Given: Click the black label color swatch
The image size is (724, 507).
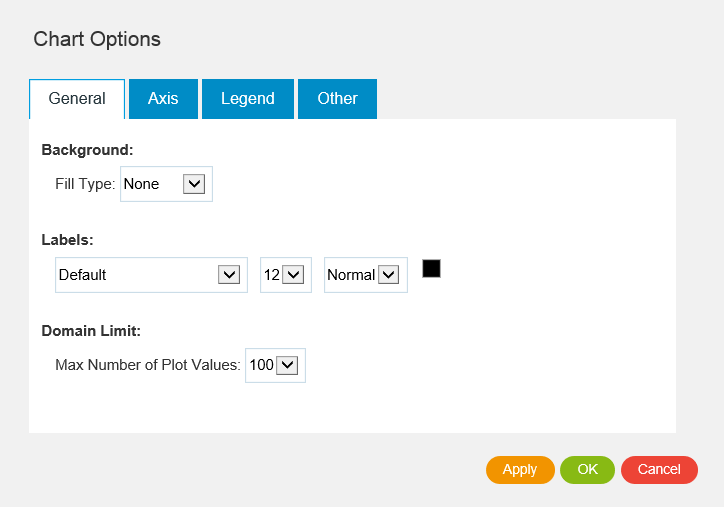Looking at the screenshot, I should (x=431, y=268).
